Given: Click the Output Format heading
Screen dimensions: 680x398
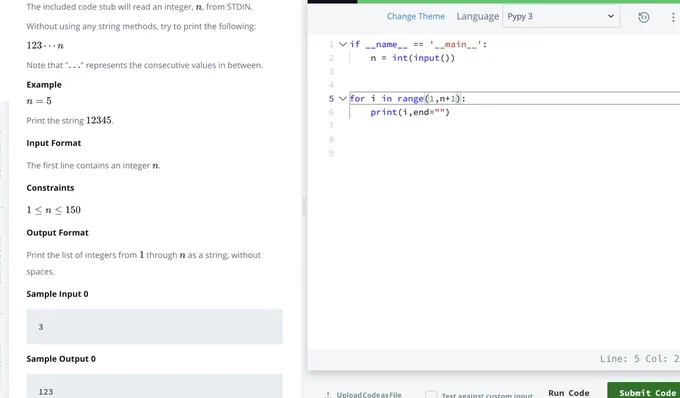Looking at the screenshot, I should [x=57, y=232].
